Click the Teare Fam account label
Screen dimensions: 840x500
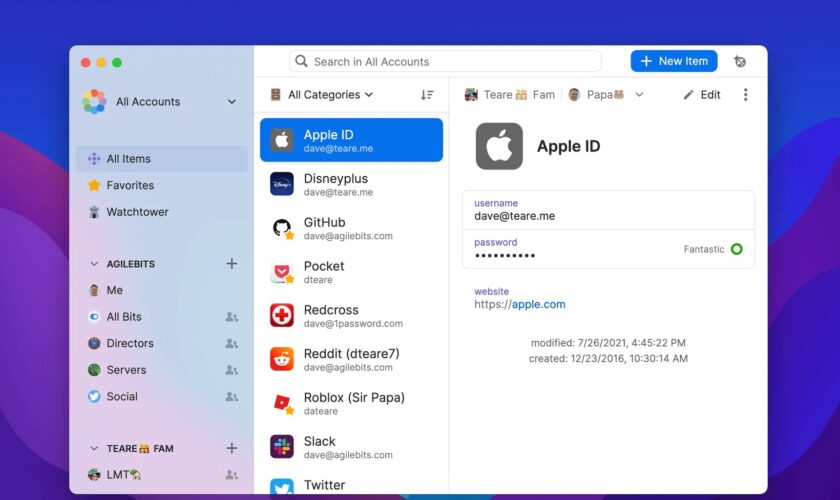[510, 95]
